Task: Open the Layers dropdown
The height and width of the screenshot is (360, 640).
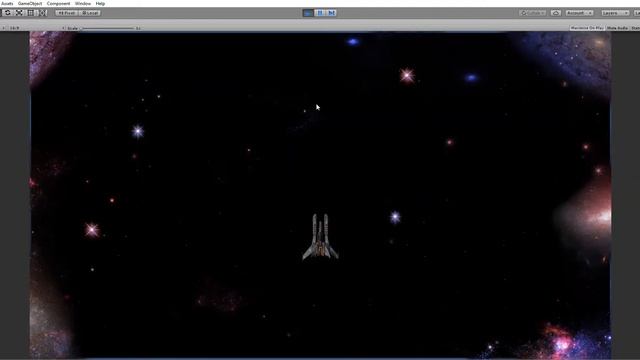Action: 615,13
